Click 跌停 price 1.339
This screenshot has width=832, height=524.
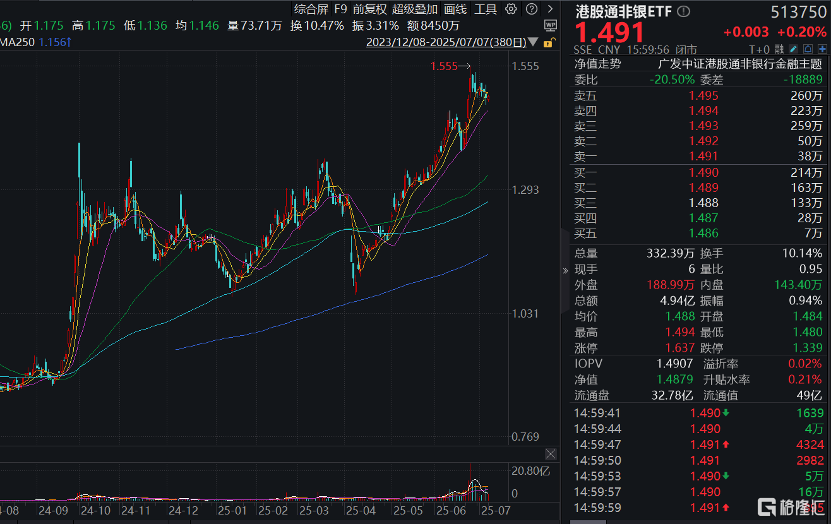(807, 348)
